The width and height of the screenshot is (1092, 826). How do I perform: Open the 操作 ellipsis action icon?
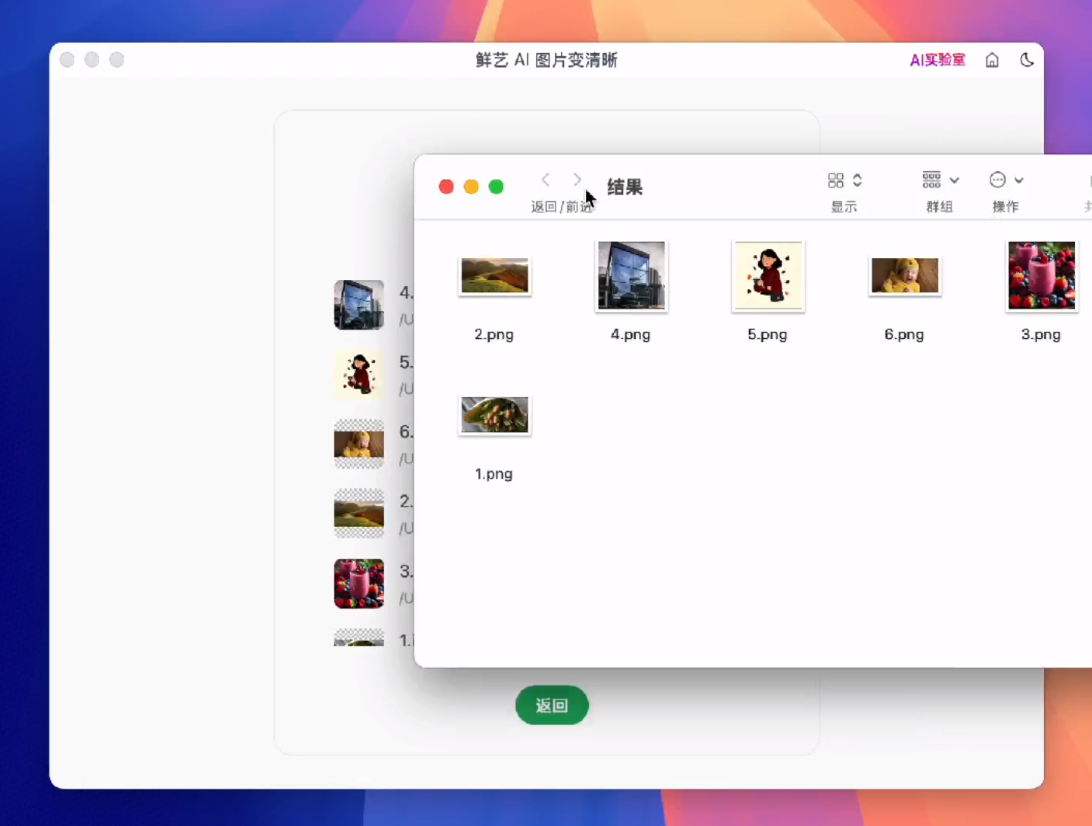tap(997, 180)
